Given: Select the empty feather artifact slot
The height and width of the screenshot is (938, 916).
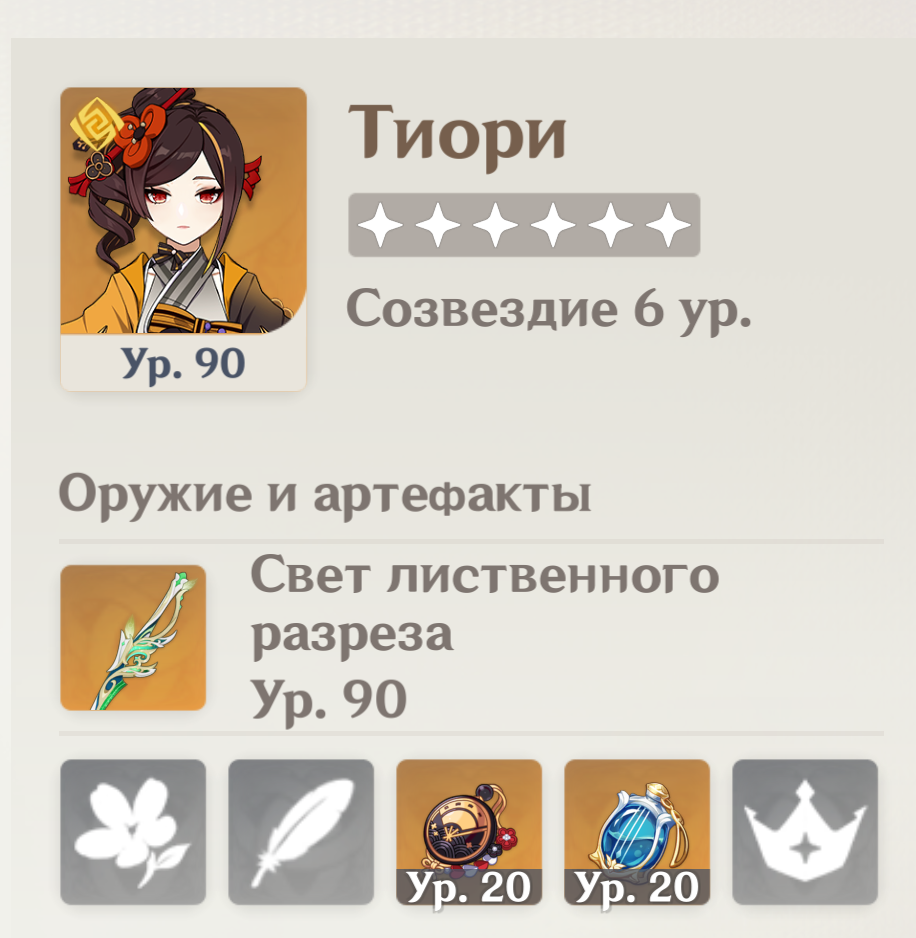Looking at the screenshot, I should (x=301, y=832).
